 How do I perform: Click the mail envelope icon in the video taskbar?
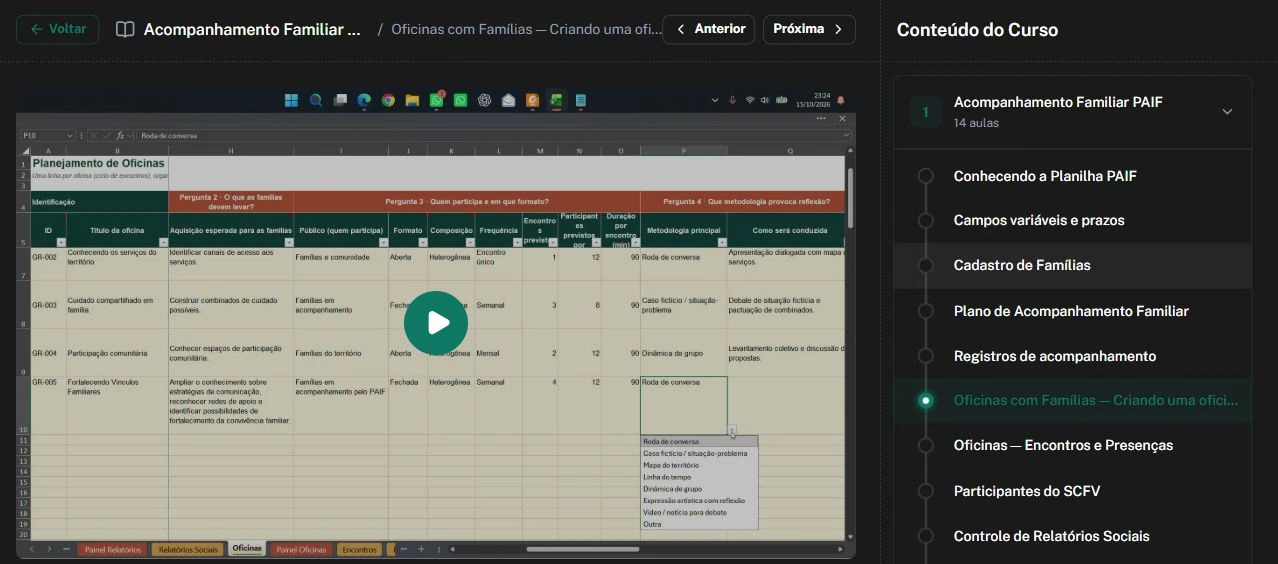[509, 100]
